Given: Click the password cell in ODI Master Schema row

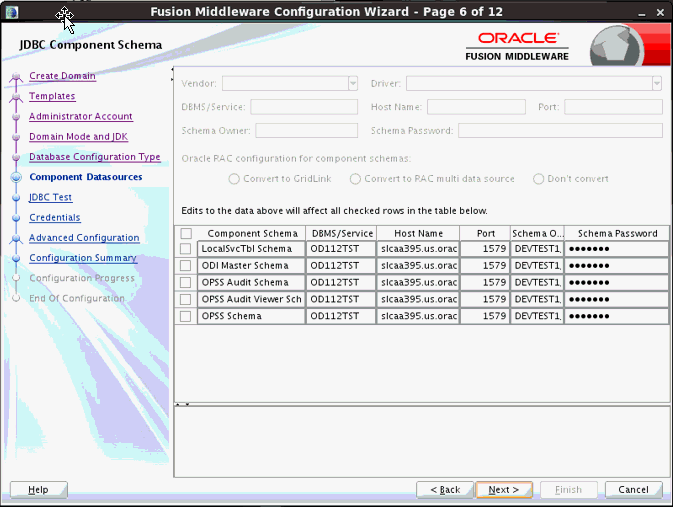Looking at the screenshot, I should click(617, 266).
